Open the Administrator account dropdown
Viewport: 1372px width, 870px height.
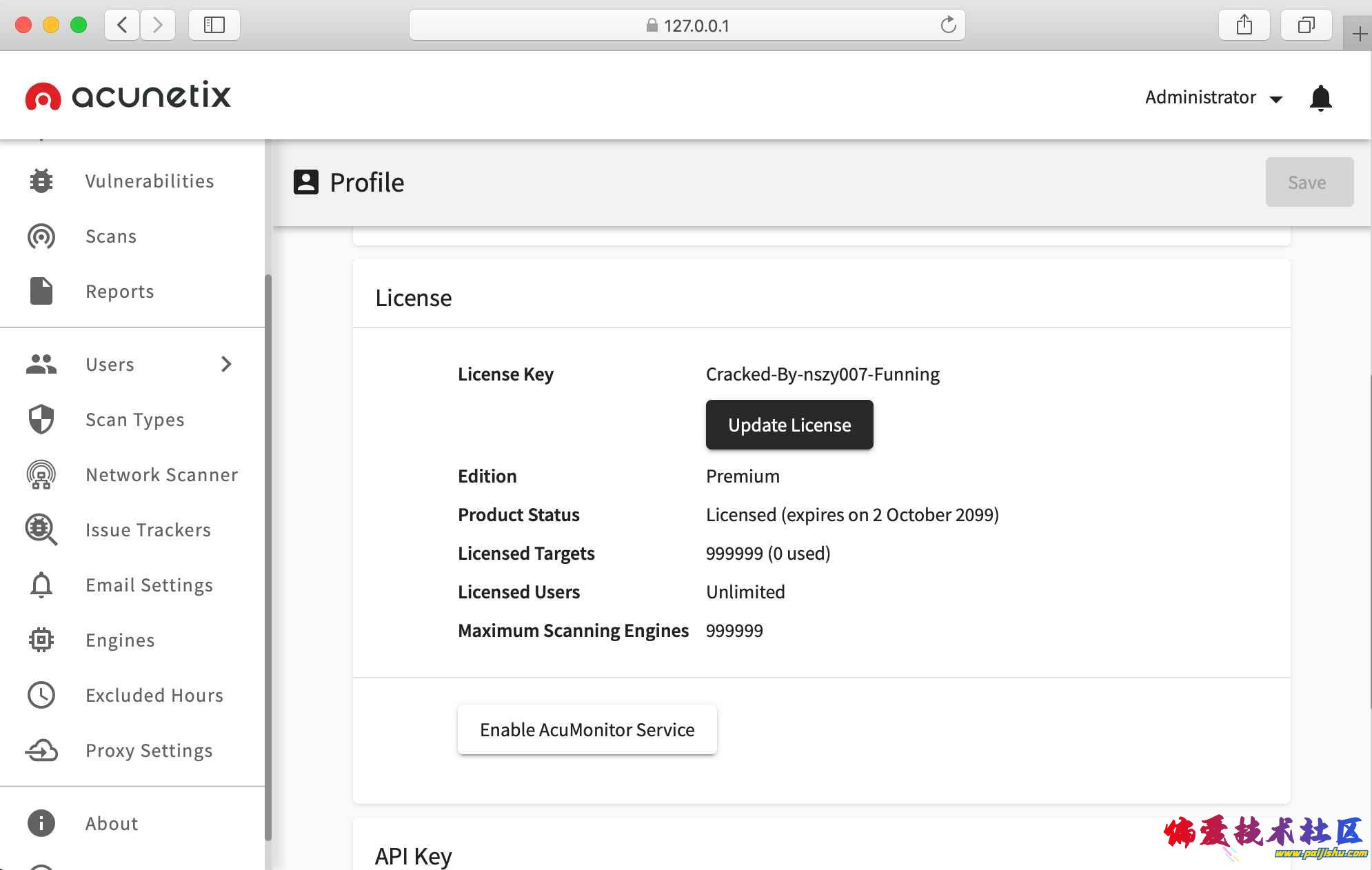[1213, 98]
